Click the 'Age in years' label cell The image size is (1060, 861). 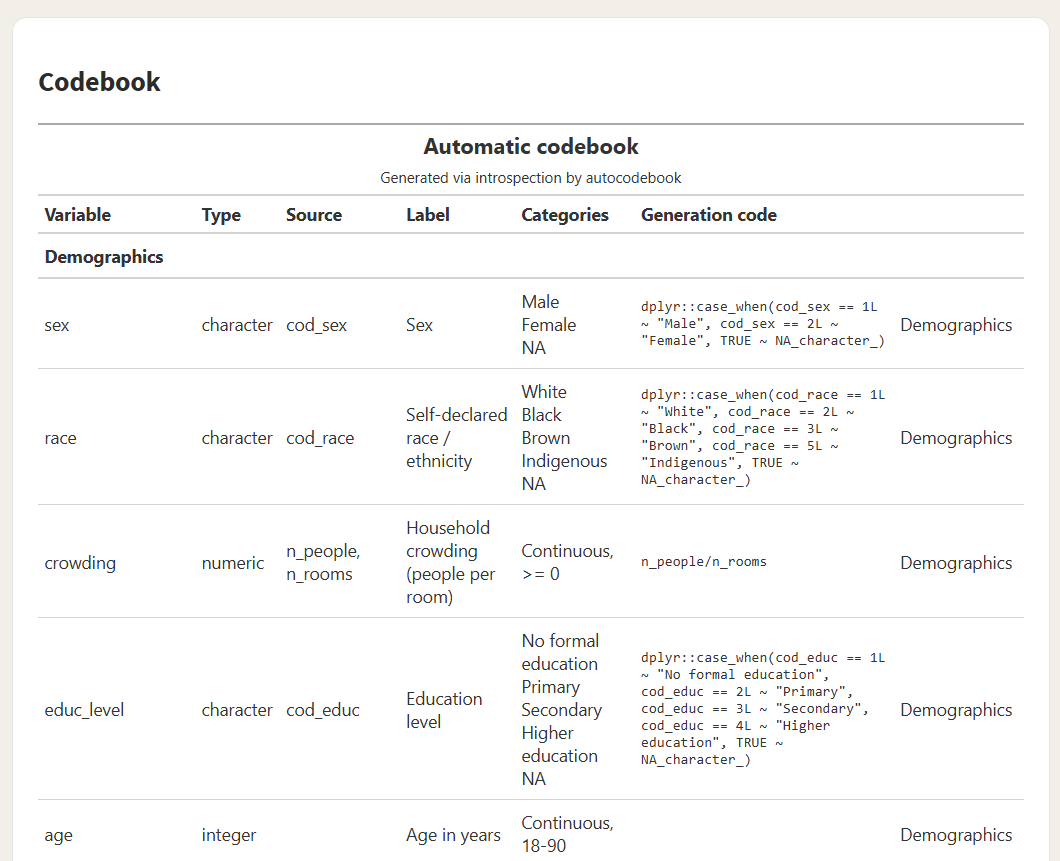pyautogui.click(x=453, y=835)
